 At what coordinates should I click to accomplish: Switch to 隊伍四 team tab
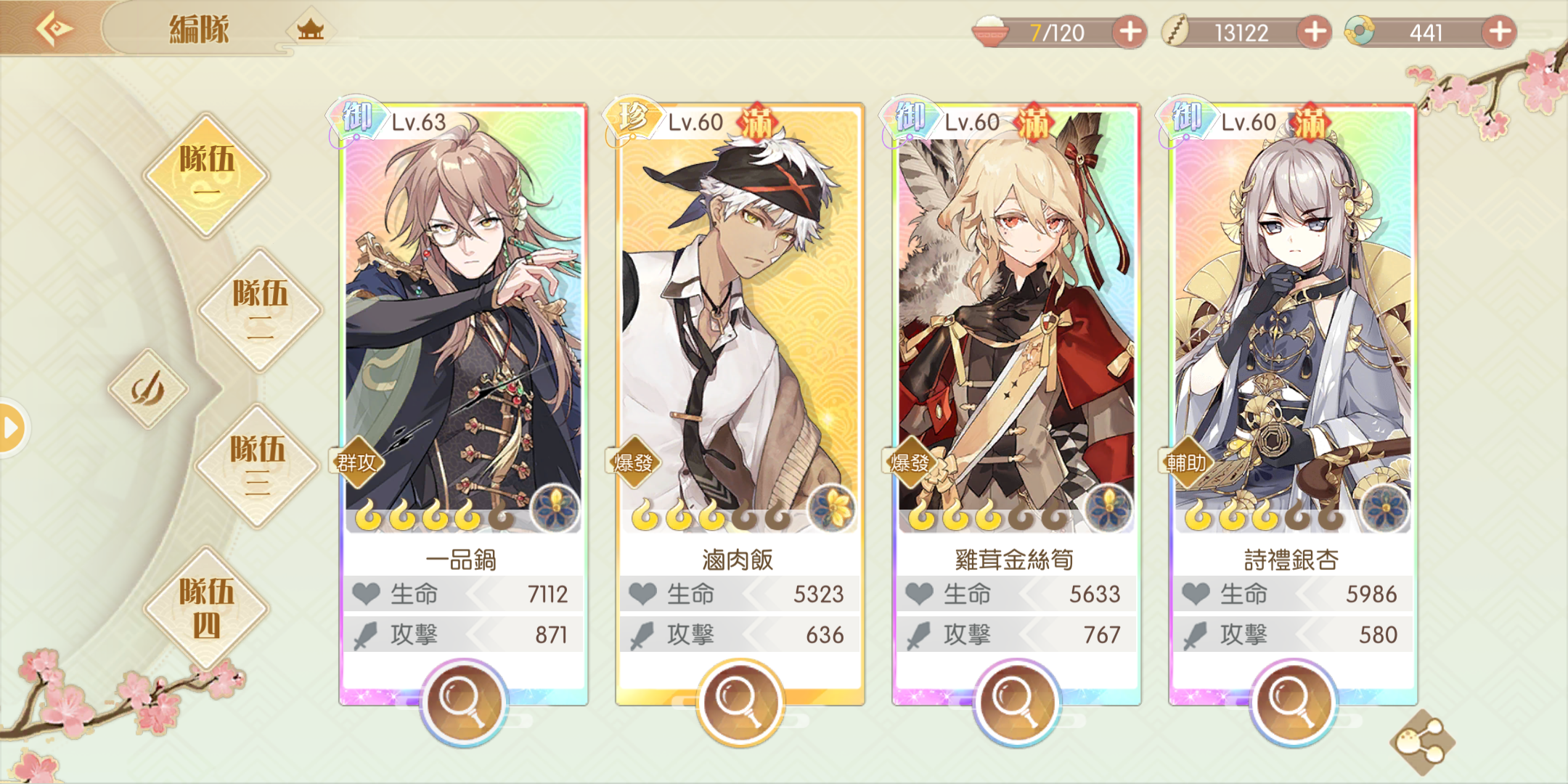point(207,608)
